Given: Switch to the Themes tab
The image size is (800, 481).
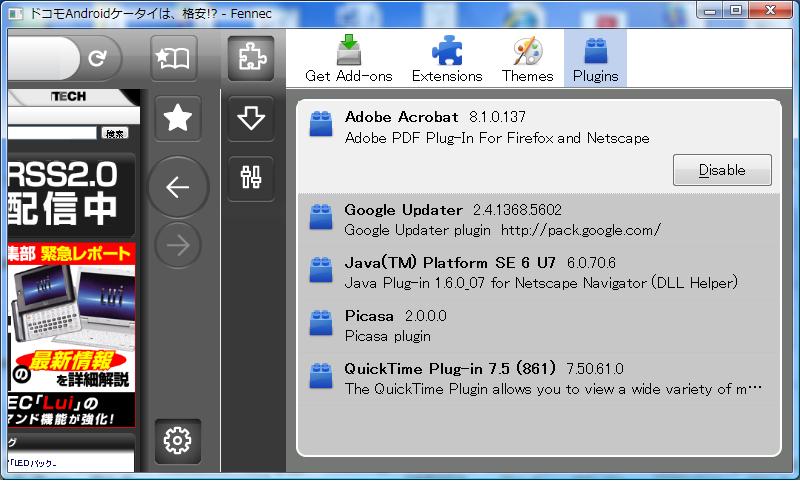Looking at the screenshot, I should 527,59.
